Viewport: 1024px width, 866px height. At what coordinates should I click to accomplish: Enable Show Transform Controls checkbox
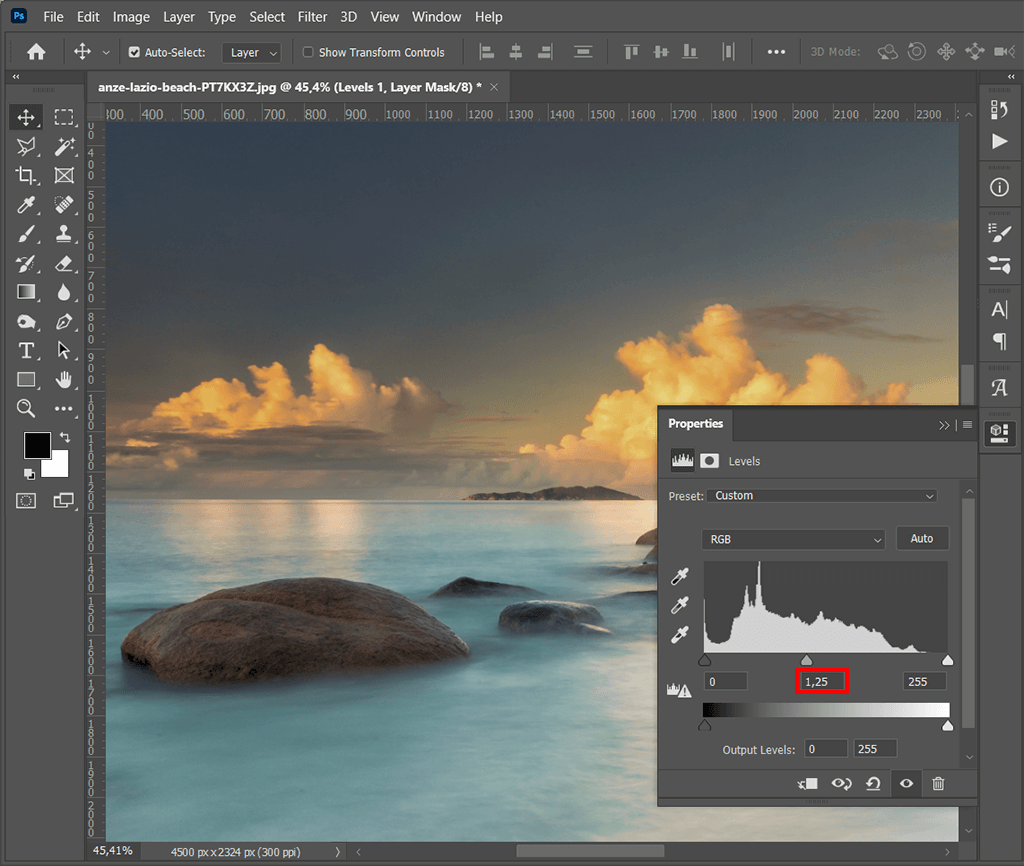pos(308,52)
